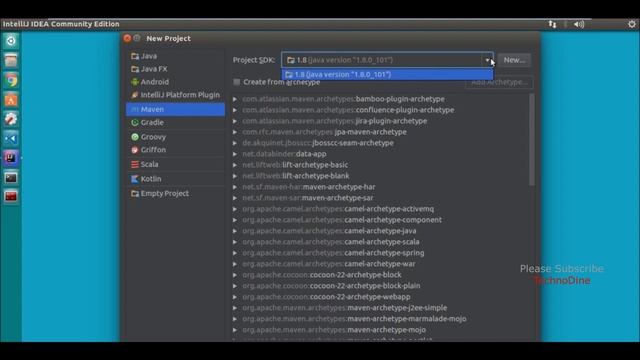640x360 pixels.
Task: Pick the IntelliJ Platform Plugin project type
Action: [x=175, y=95]
